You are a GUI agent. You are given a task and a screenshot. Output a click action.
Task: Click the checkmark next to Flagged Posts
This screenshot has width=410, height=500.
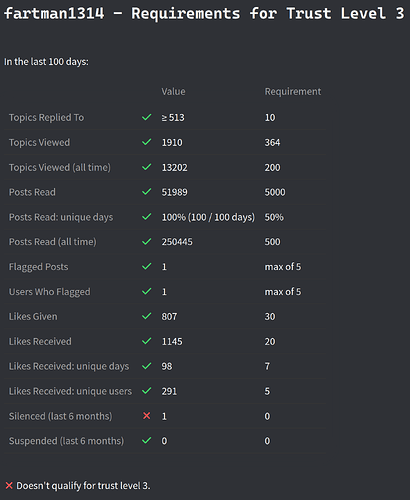point(147,266)
